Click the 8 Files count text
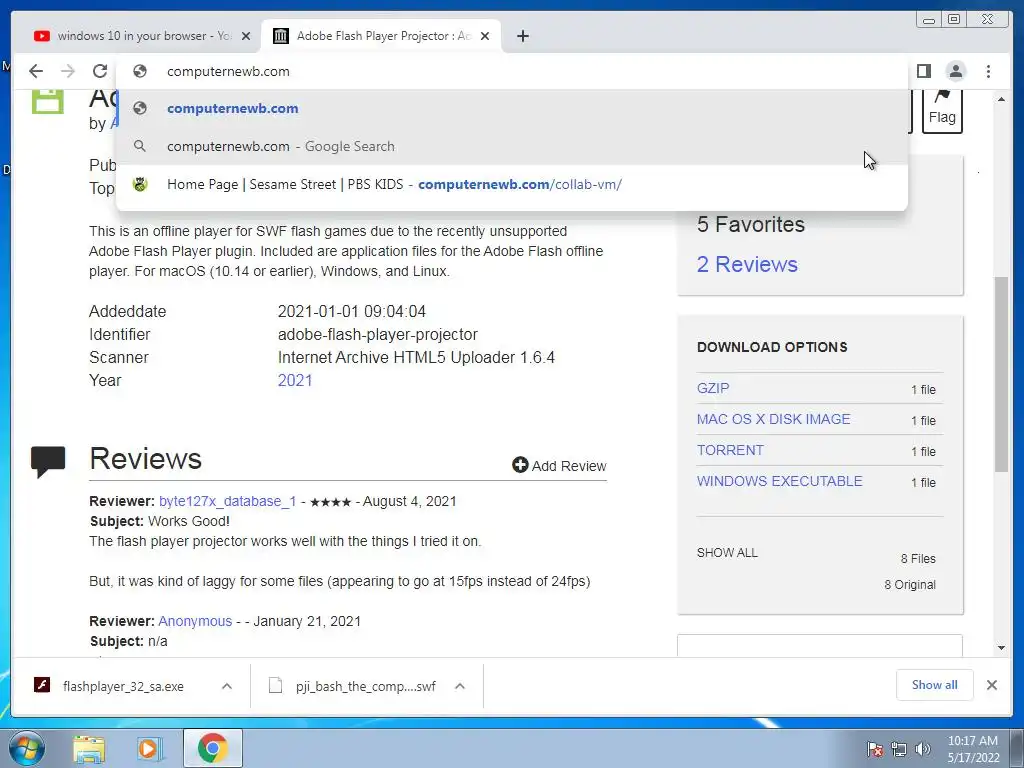1024x768 pixels. coord(918,558)
